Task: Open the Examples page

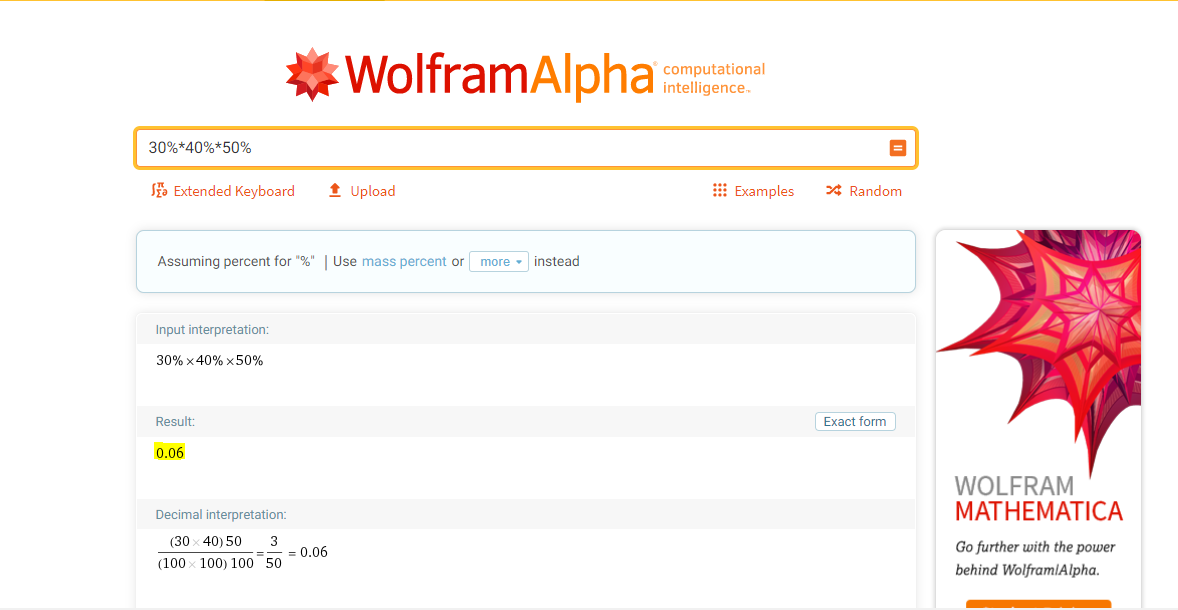Action: [x=753, y=191]
